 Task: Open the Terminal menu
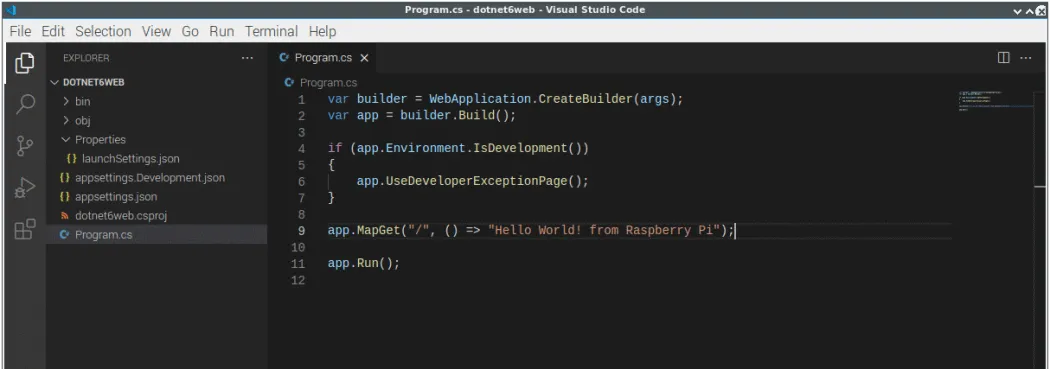click(x=271, y=31)
